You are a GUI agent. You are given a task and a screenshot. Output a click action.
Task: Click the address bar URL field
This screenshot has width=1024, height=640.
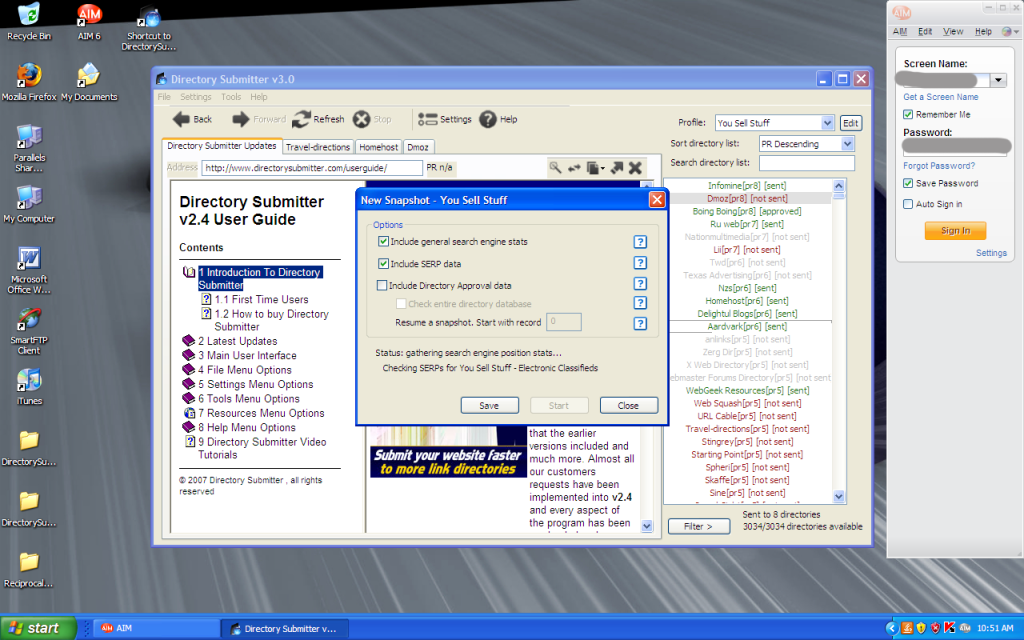point(312,168)
